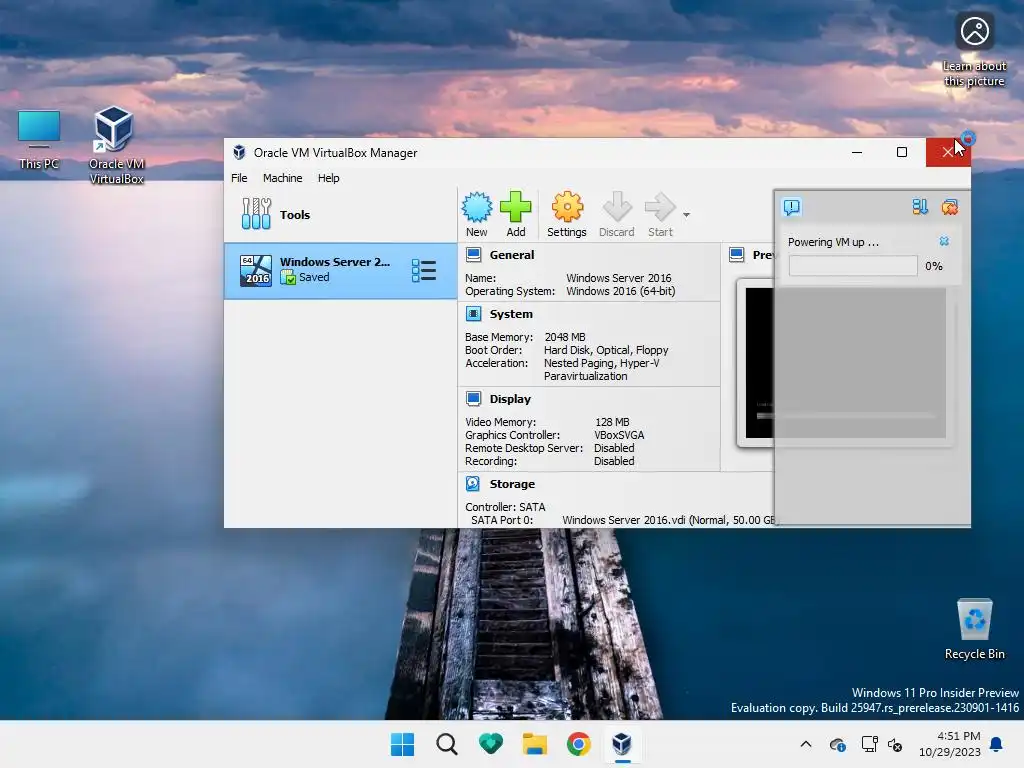Cancel the Powering VM up progress
The height and width of the screenshot is (768, 1024).
944,242
